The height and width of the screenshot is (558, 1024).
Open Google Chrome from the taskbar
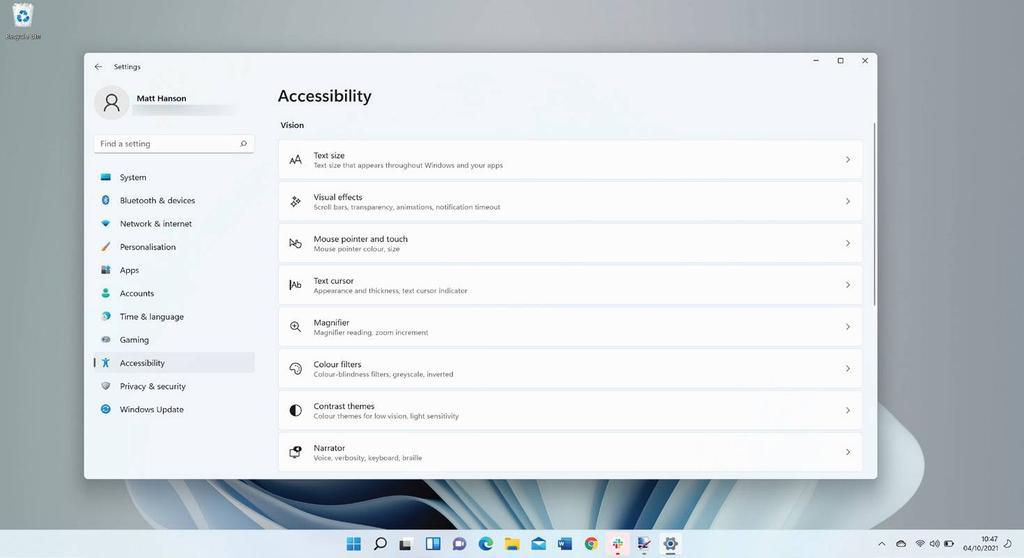(x=591, y=544)
